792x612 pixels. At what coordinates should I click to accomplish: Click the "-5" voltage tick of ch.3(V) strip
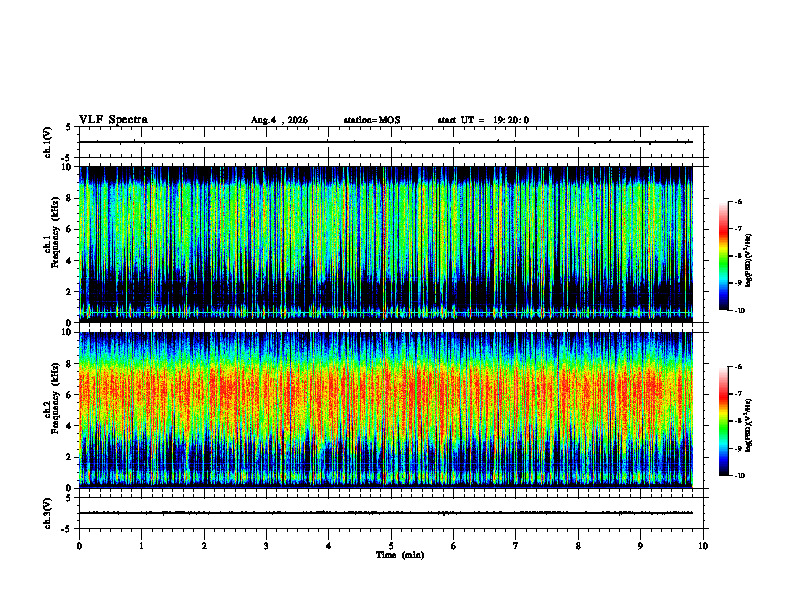click(x=68, y=529)
